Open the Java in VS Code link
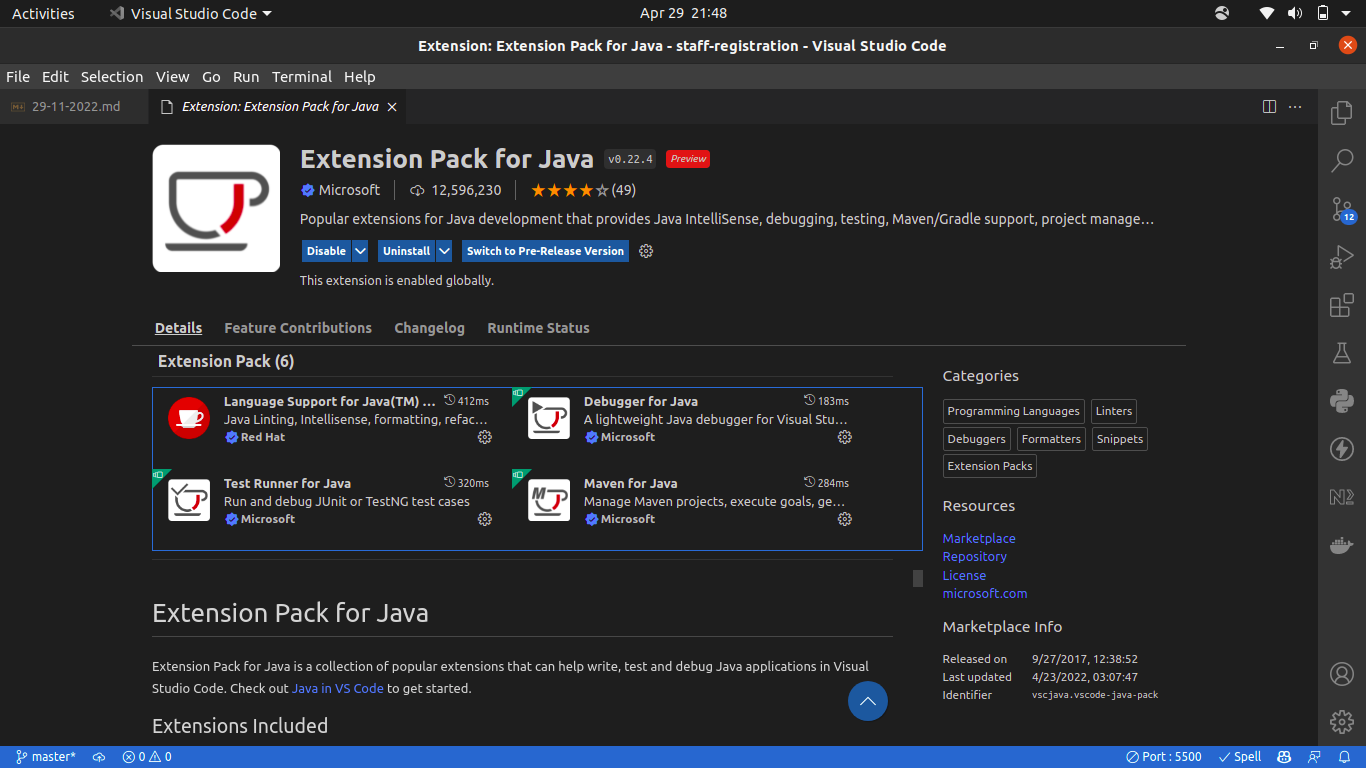The width and height of the screenshot is (1366, 768). [338, 688]
